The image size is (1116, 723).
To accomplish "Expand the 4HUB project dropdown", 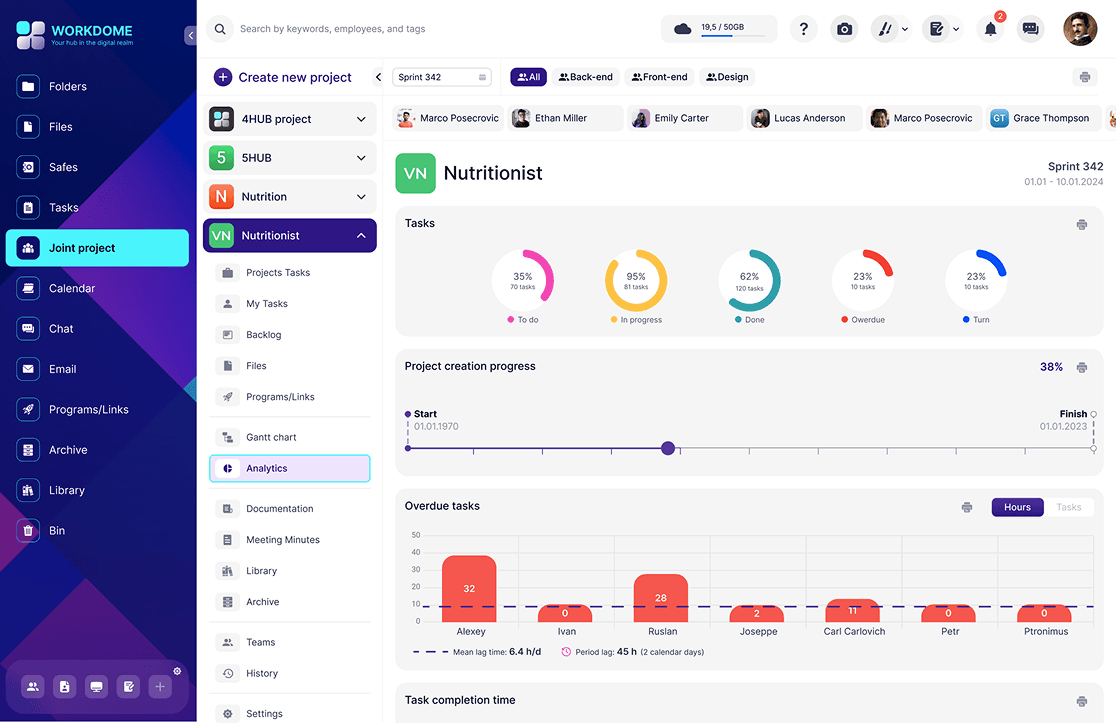I will point(361,119).
